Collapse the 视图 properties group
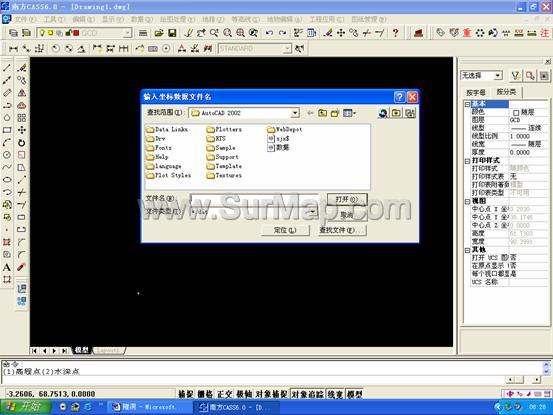The image size is (553, 415). point(467,201)
